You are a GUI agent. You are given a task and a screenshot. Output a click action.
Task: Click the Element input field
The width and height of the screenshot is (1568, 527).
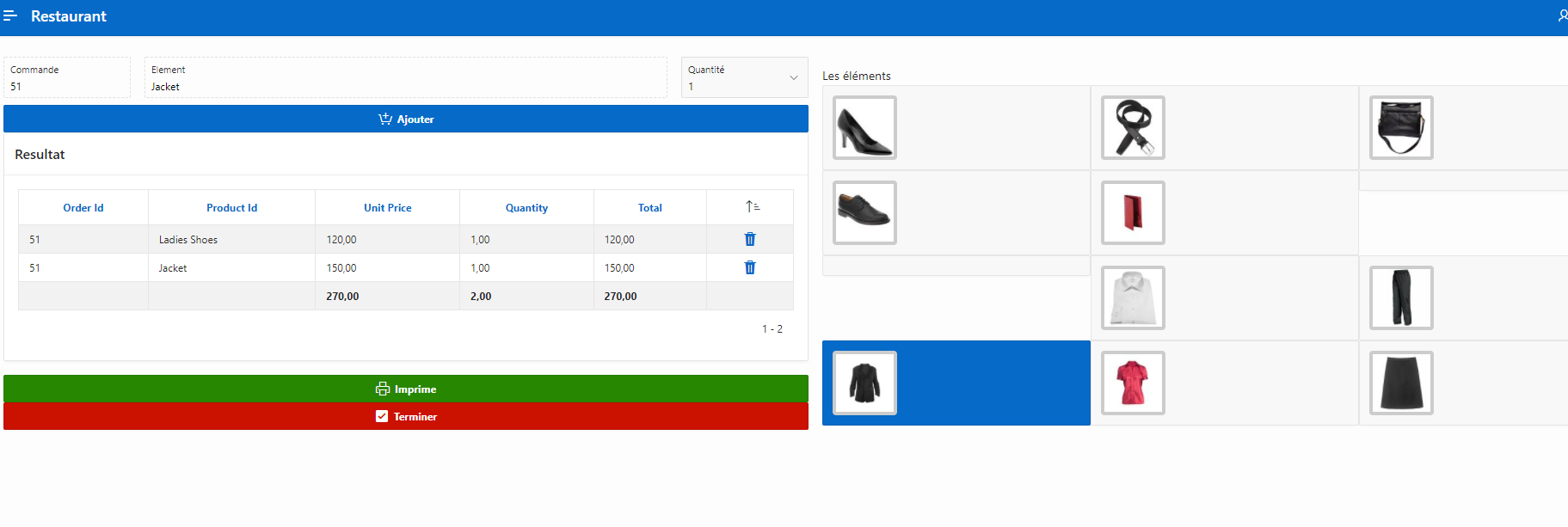tap(405, 86)
